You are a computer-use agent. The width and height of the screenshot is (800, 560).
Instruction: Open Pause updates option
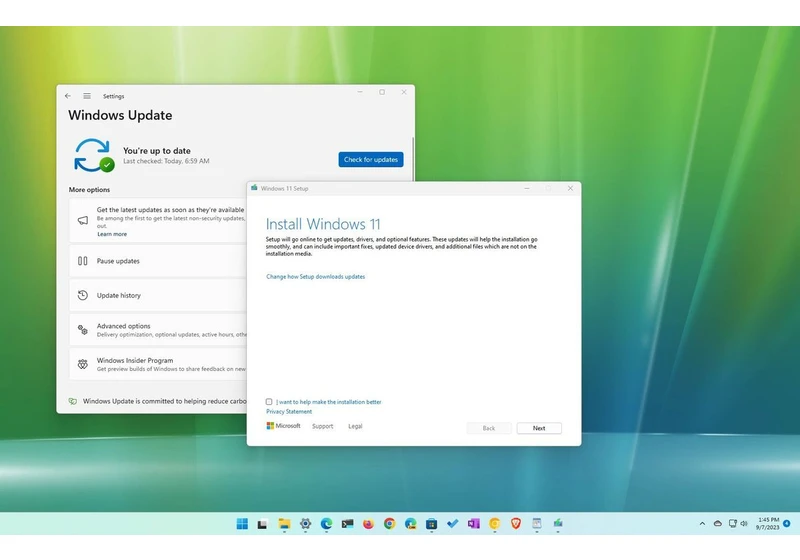point(158,261)
